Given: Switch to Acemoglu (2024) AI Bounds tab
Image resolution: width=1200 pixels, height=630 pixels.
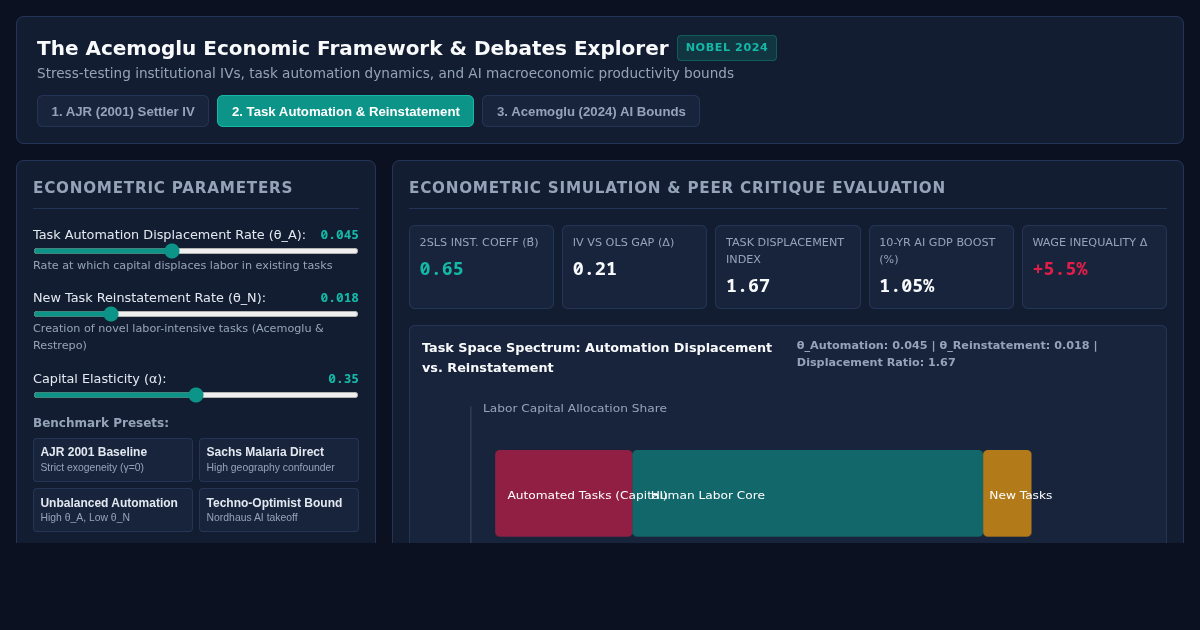Looking at the screenshot, I should pyautogui.click(x=591, y=111).
